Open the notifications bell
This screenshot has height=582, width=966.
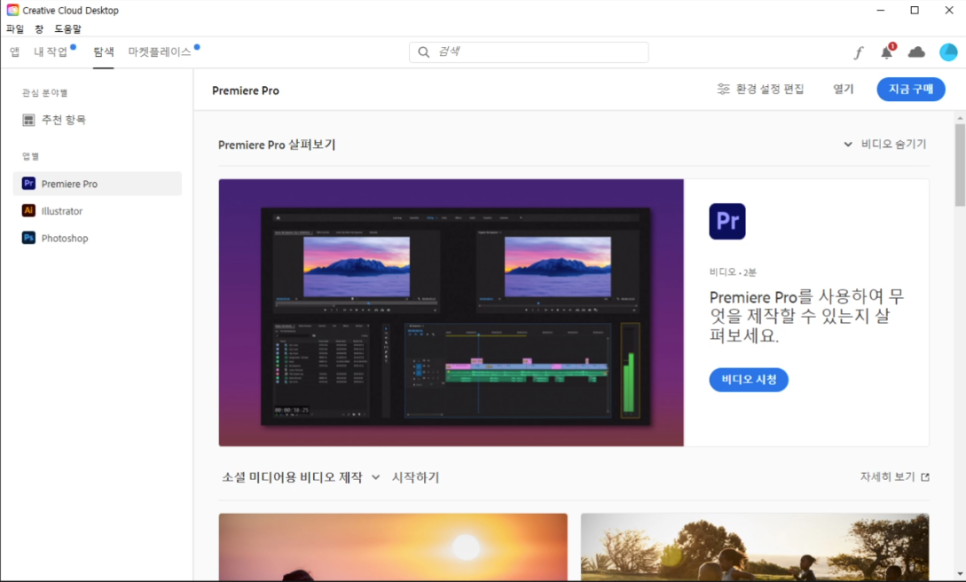[887, 52]
